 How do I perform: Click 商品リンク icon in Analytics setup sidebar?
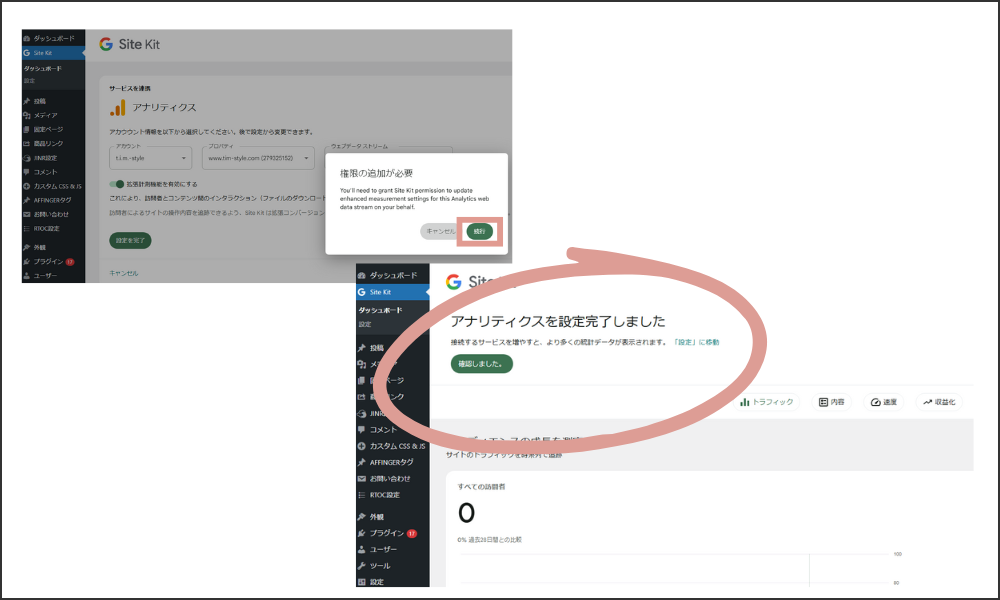click(x=27, y=143)
